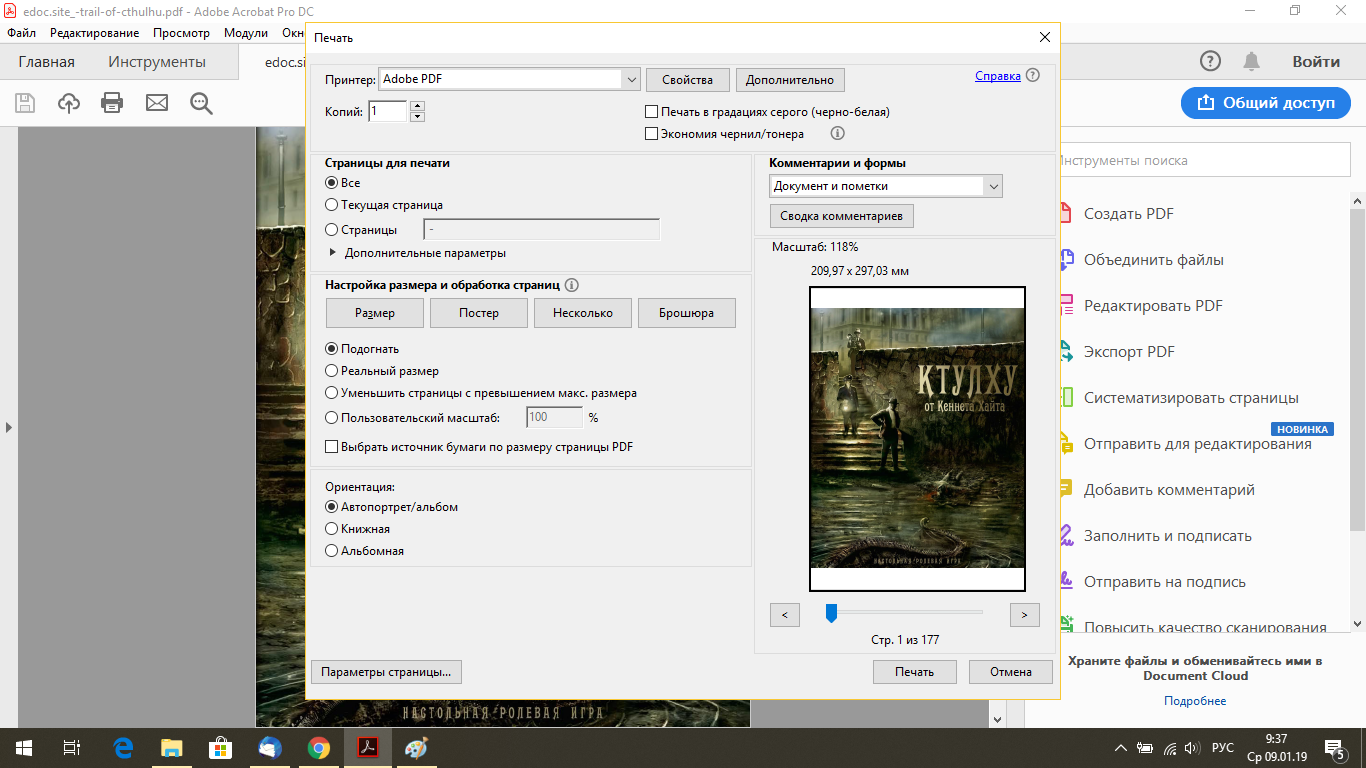
Task: Click the Справка link
Action: 997,76
